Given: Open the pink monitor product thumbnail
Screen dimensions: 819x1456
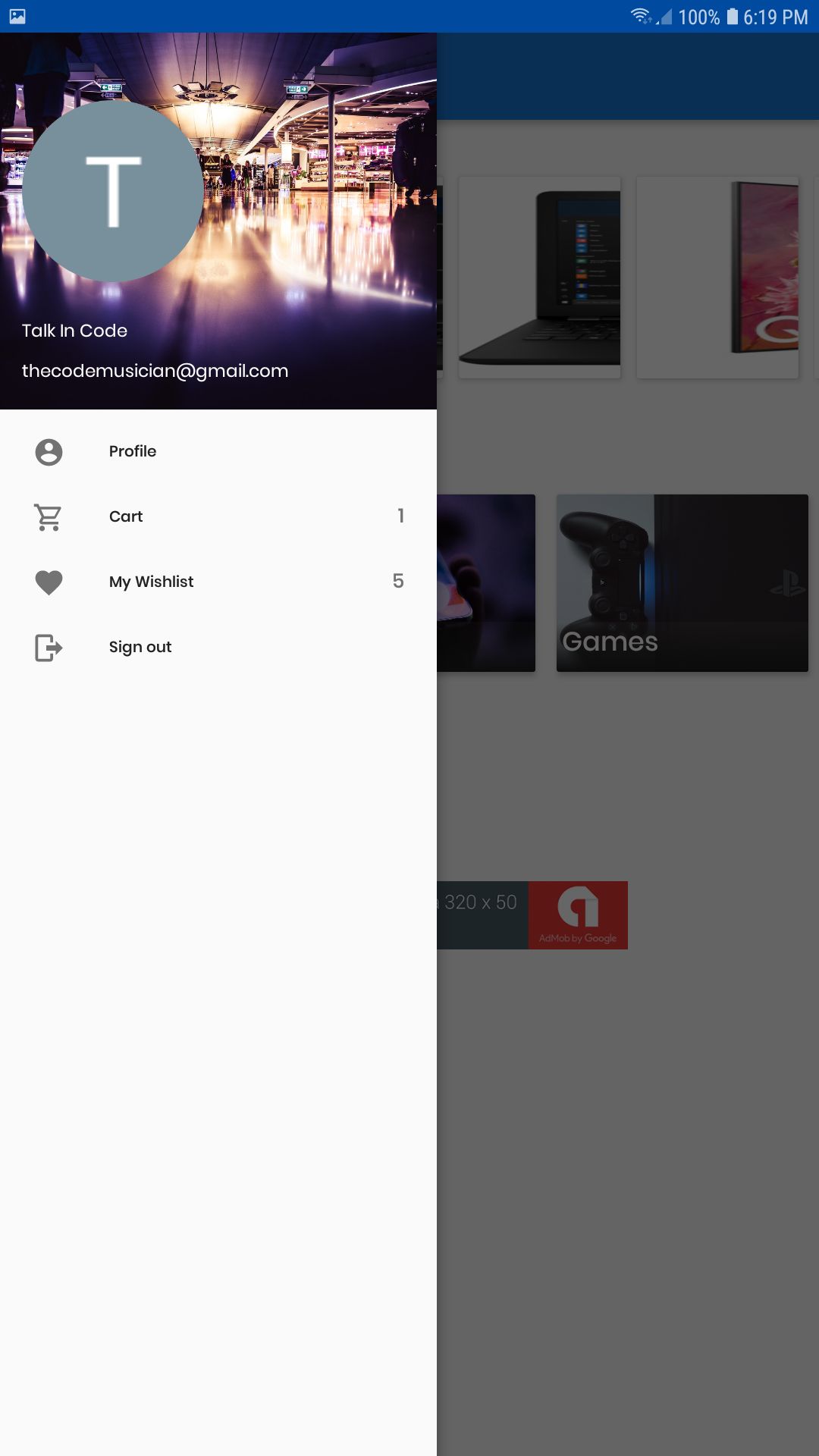Looking at the screenshot, I should pos(717,278).
